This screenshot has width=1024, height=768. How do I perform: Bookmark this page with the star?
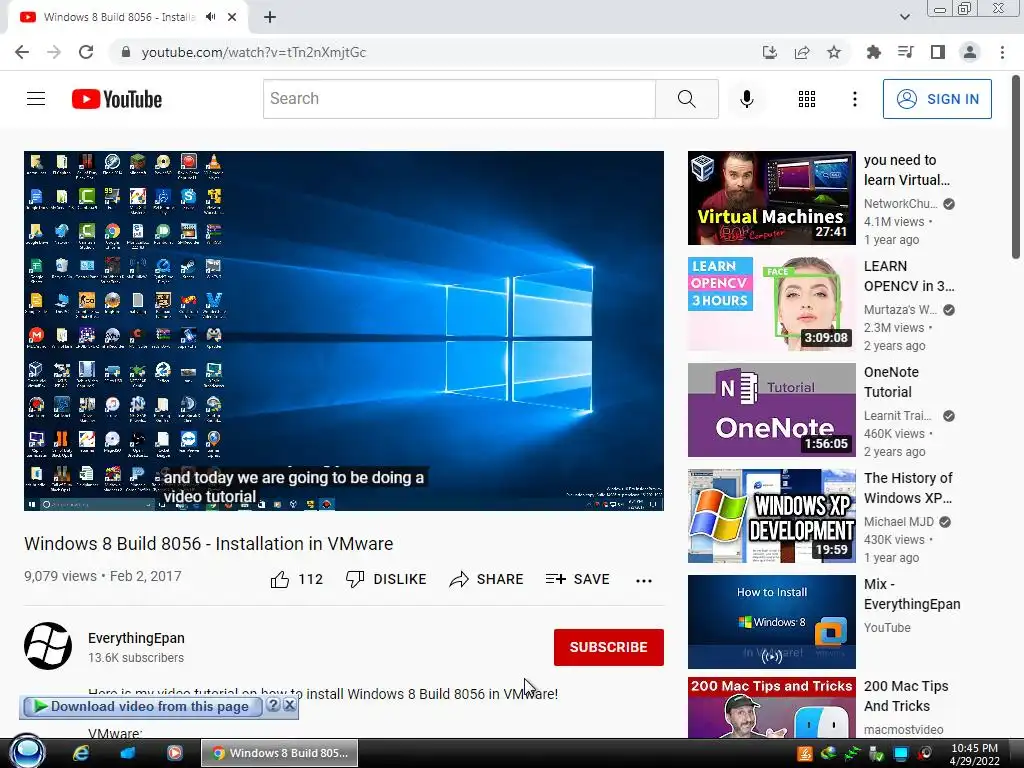pyautogui.click(x=834, y=52)
